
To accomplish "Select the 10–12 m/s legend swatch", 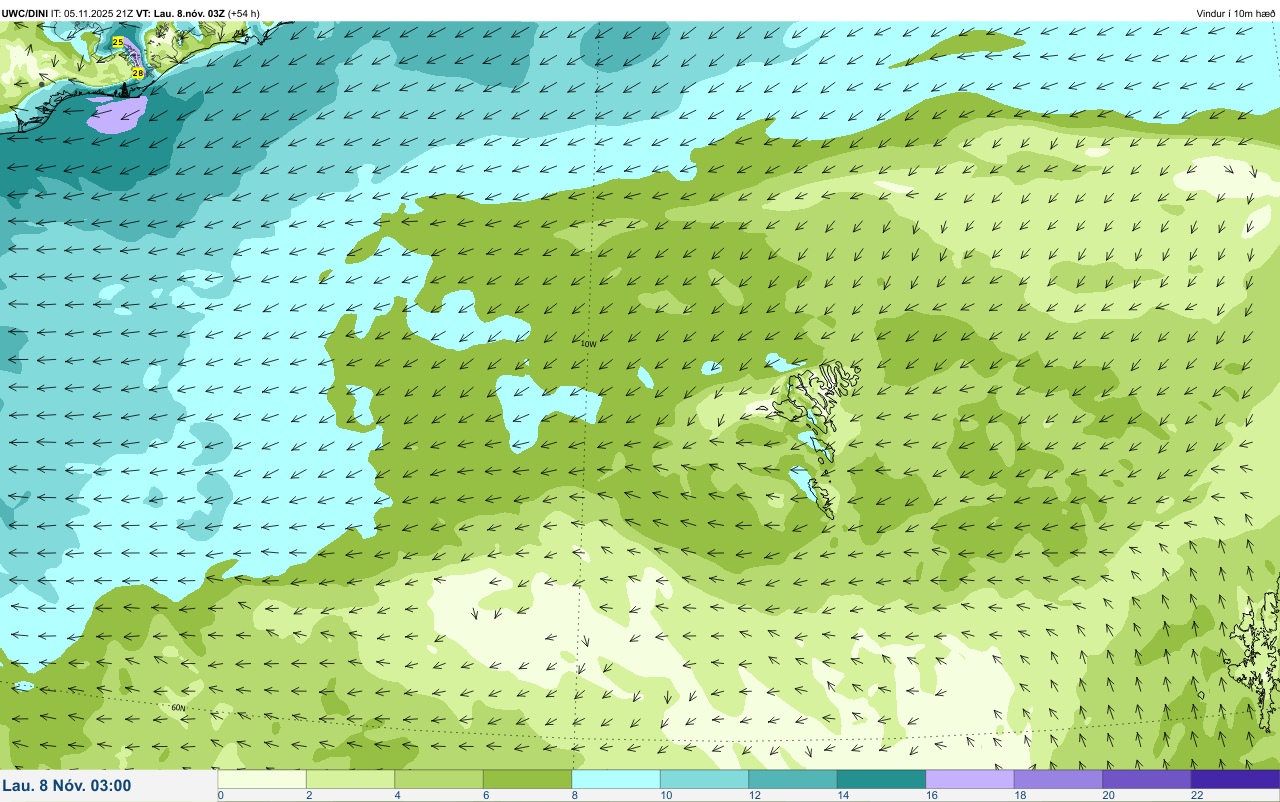I will tap(704, 779).
